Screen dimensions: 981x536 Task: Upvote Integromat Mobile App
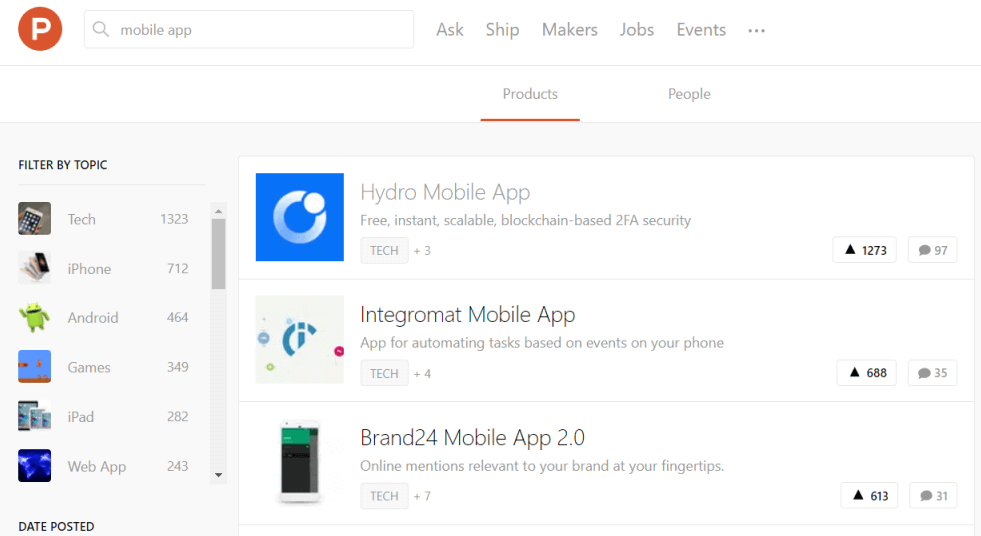coord(867,373)
